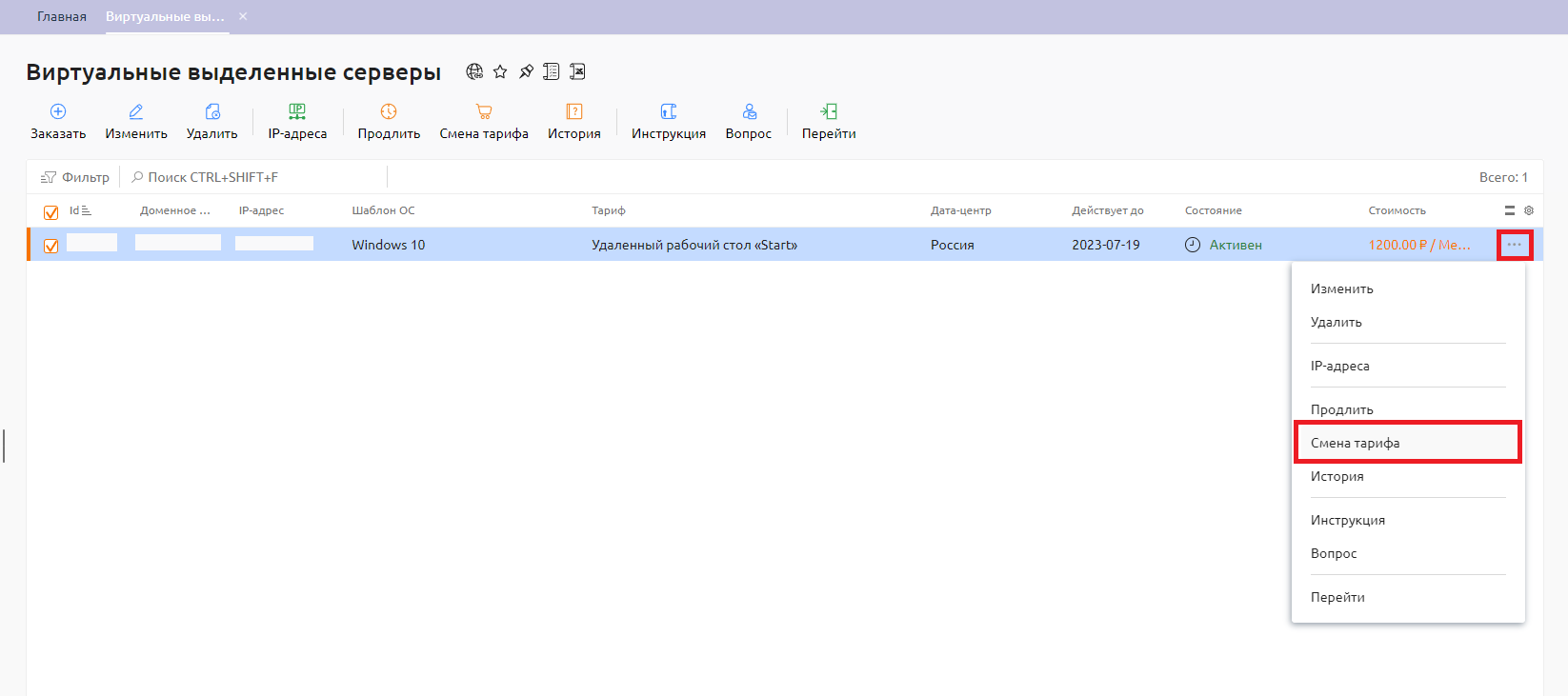Uncheck the Windows 10 row checkbox
This screenshot has width=1568, height=696.
tap(51, 246)
